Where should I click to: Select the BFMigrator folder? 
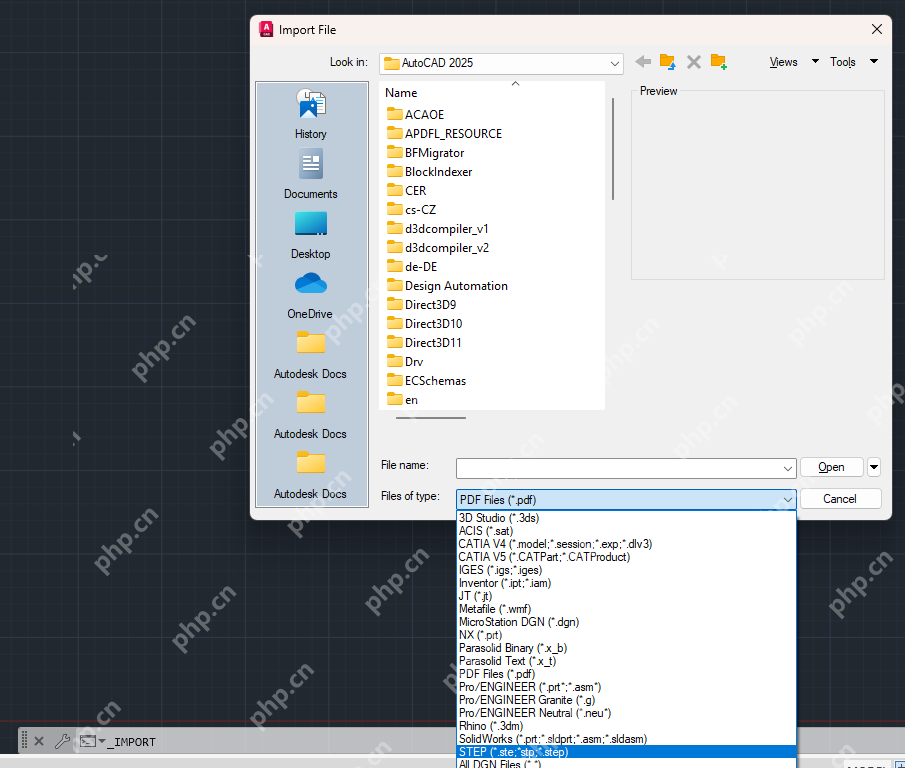[425, 152]
